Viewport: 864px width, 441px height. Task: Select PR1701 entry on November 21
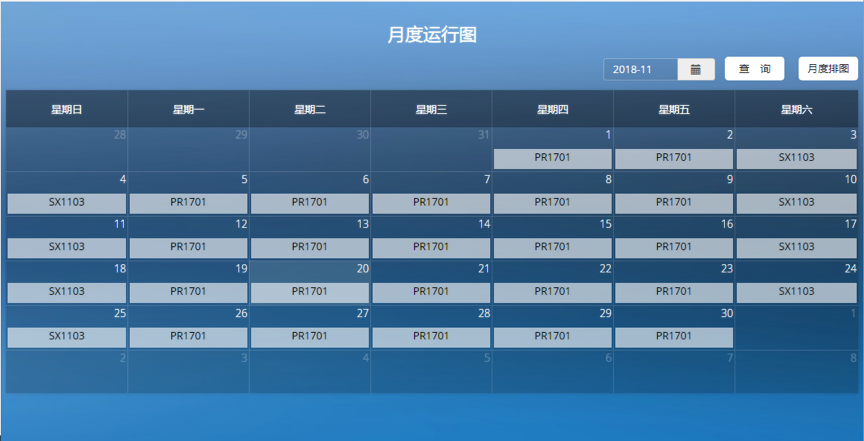[431, 293]
